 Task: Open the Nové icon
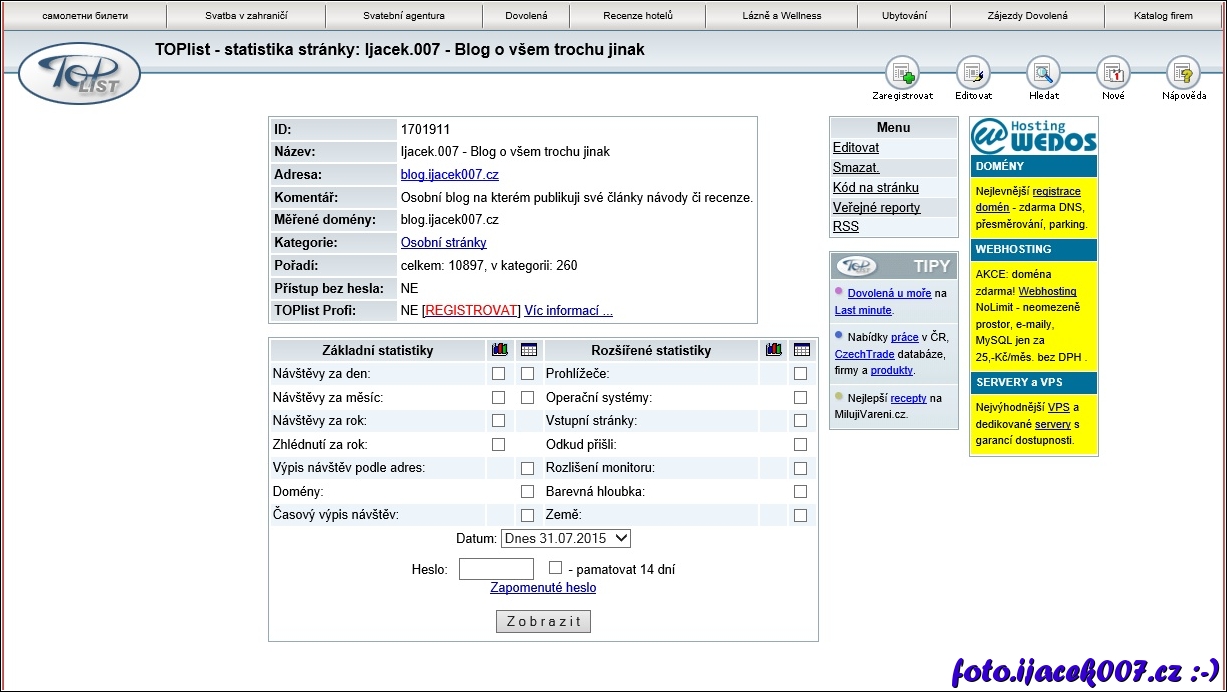coord(1113,73)
